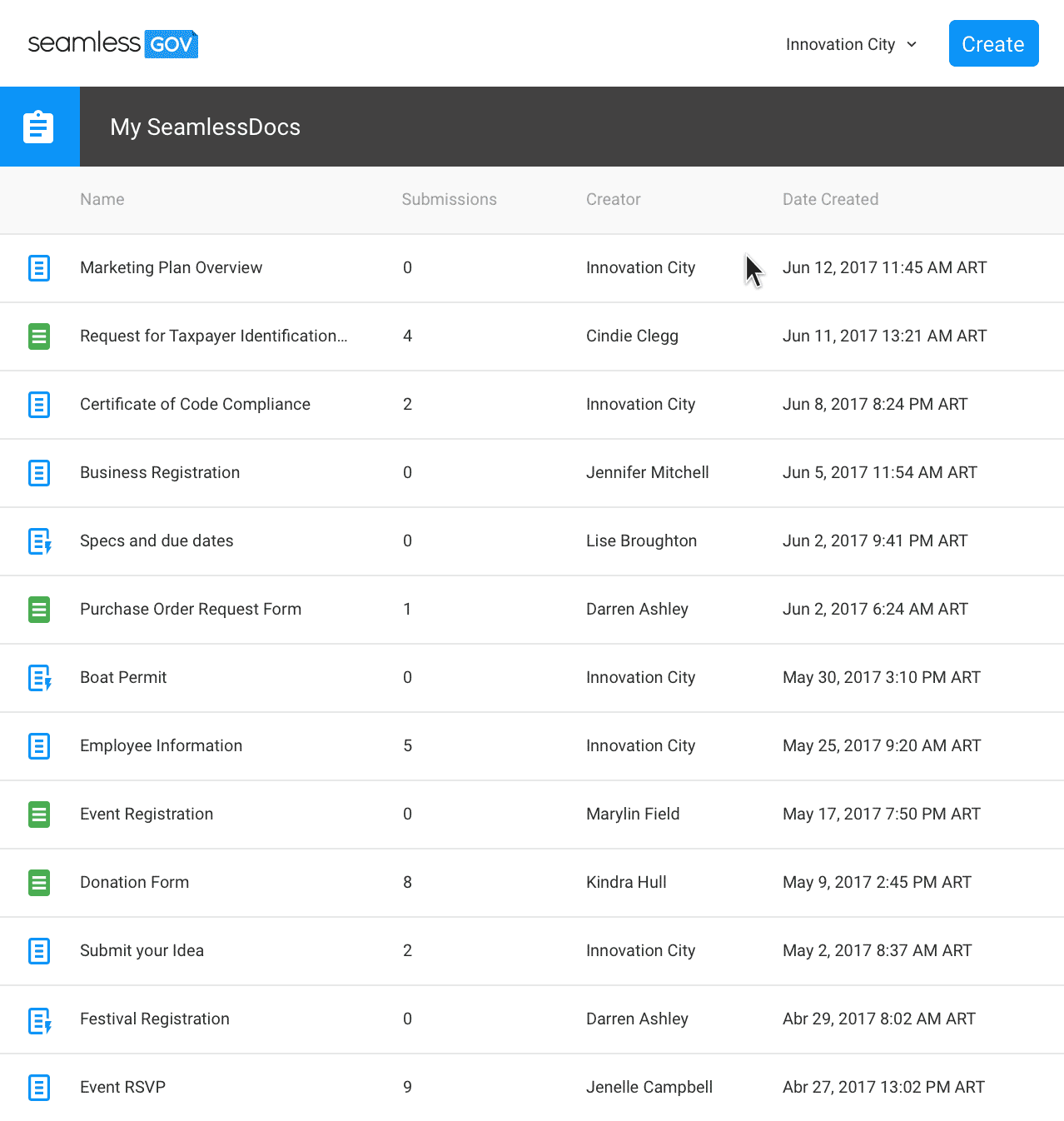Sort by the Name column header
The image size is (1064, 1121).
[102, 199]
